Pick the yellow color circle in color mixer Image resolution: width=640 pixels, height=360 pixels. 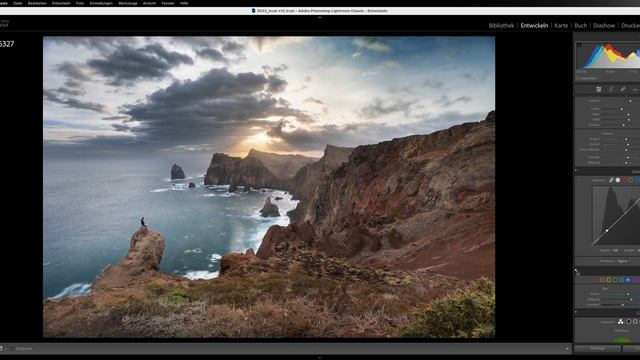(609, 280)
